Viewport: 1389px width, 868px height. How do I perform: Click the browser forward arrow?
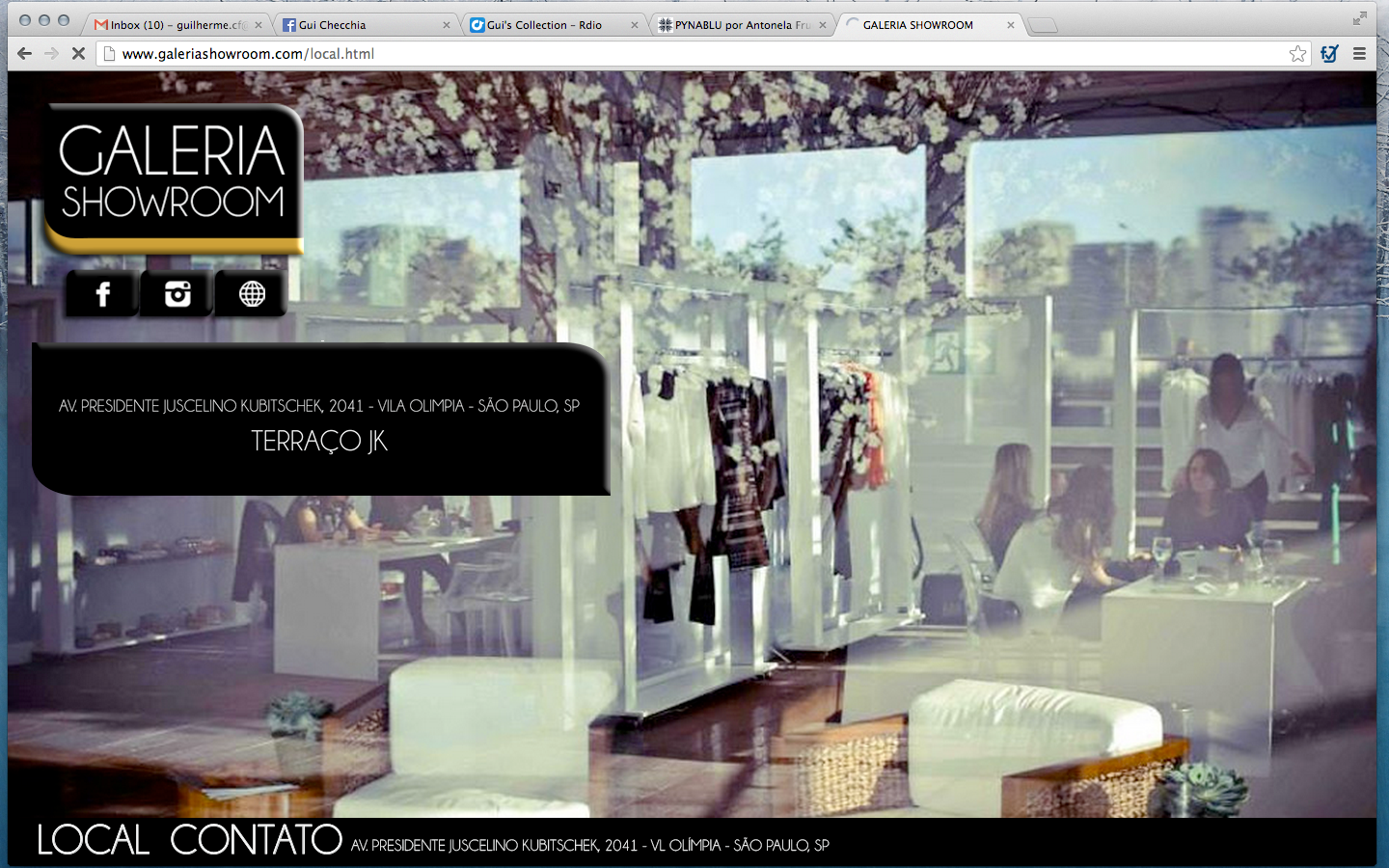(51, 54)
